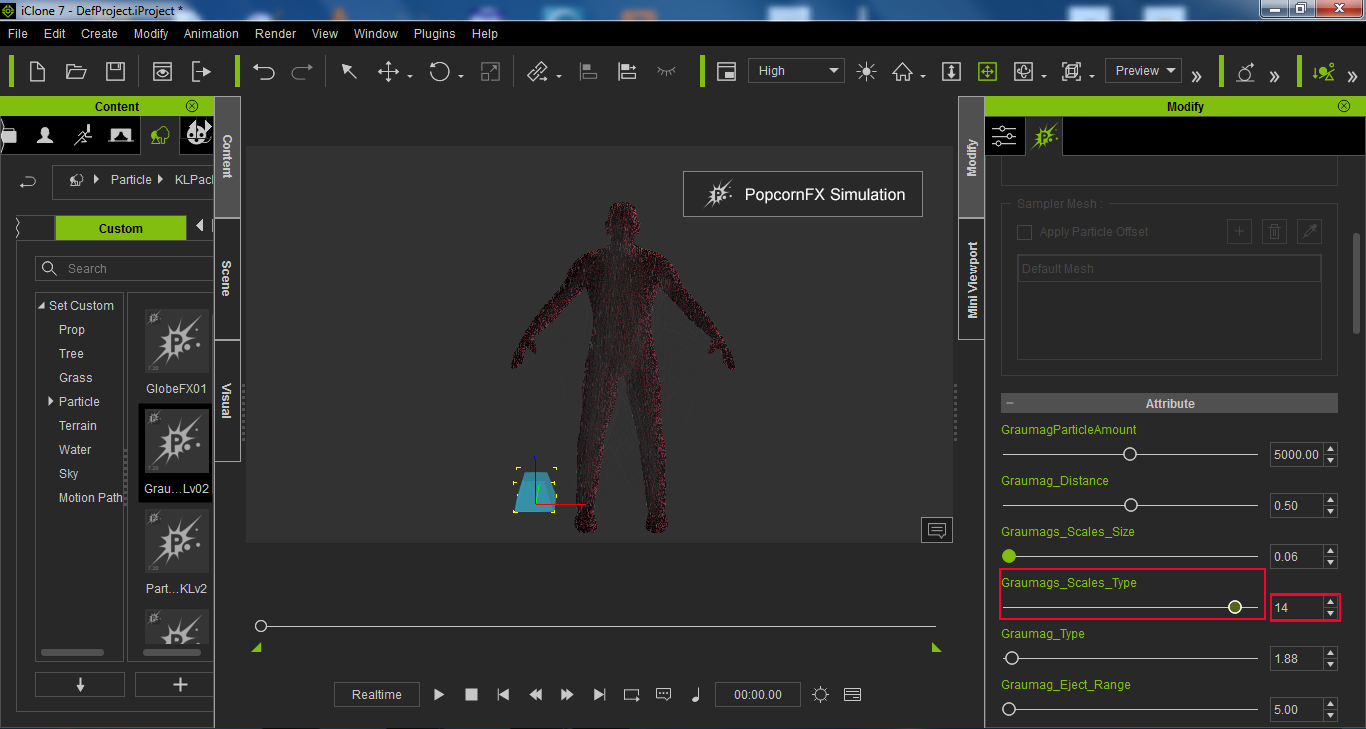Activate the Rotate tool
The image size is (1366, 729).
(440, 71)
